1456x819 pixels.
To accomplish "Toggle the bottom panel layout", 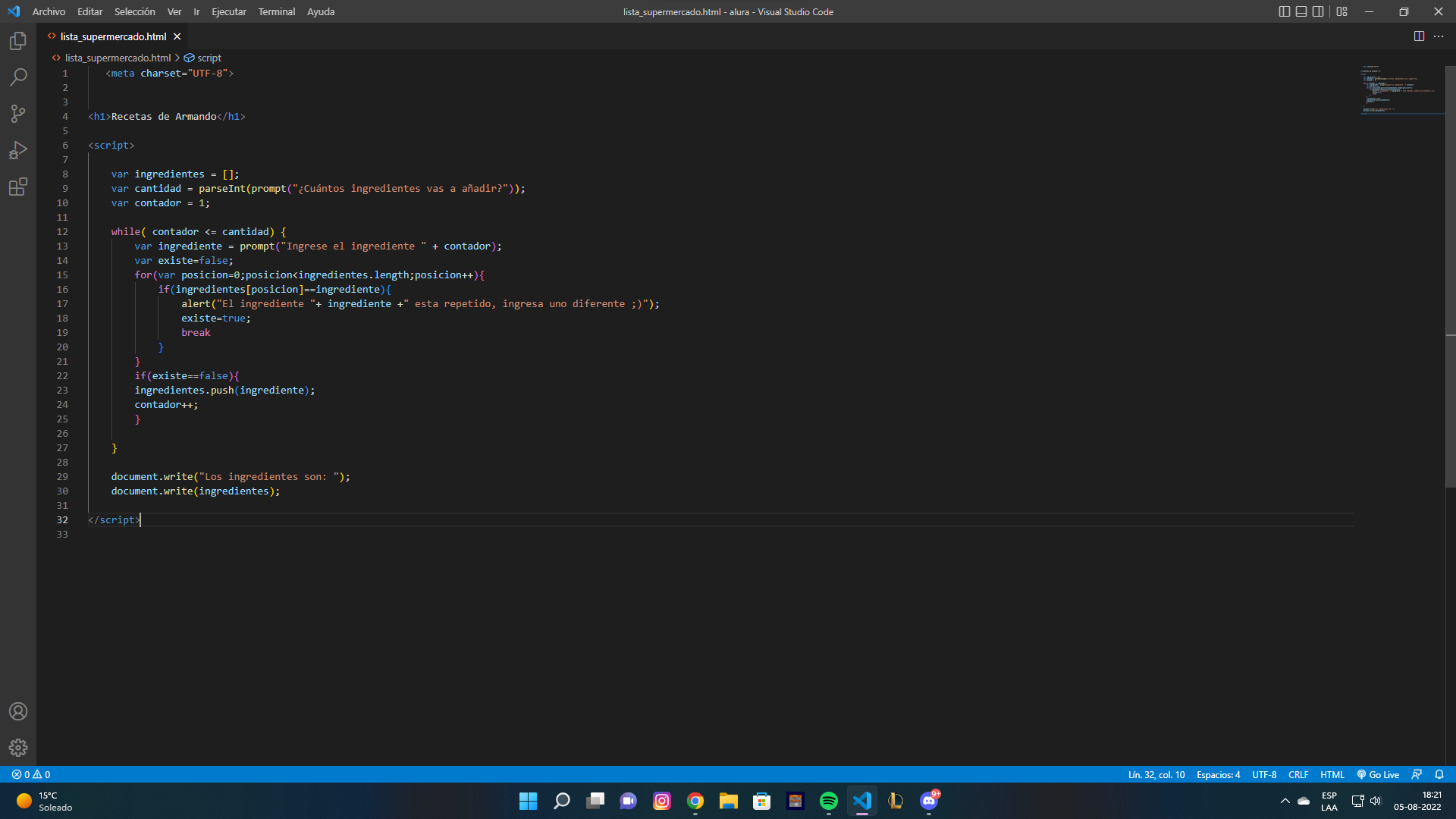I will click(x=1301, y=11).
